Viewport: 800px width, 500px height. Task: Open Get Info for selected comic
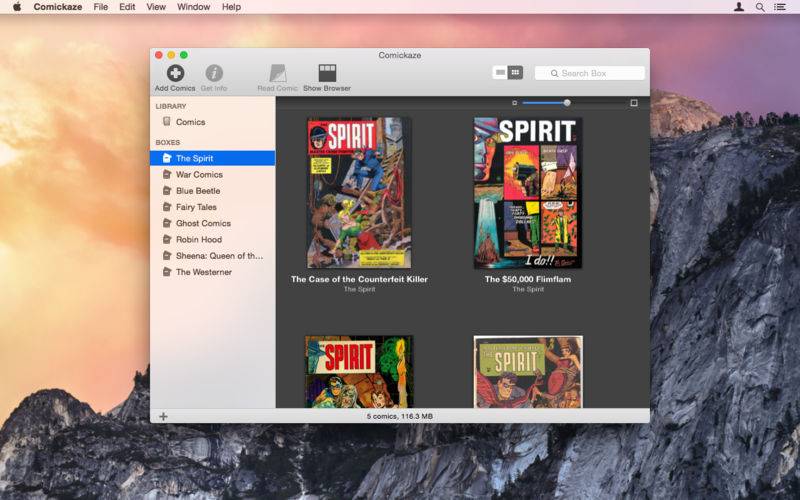pyautogui.click(x=213, y=73)
